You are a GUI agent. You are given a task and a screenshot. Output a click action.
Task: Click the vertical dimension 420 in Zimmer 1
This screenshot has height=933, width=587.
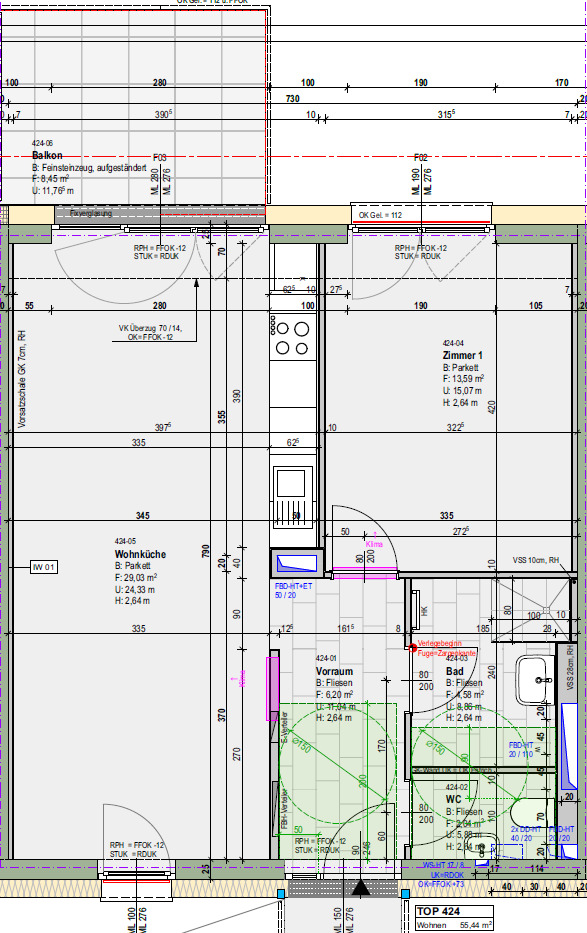coord(492,407)
